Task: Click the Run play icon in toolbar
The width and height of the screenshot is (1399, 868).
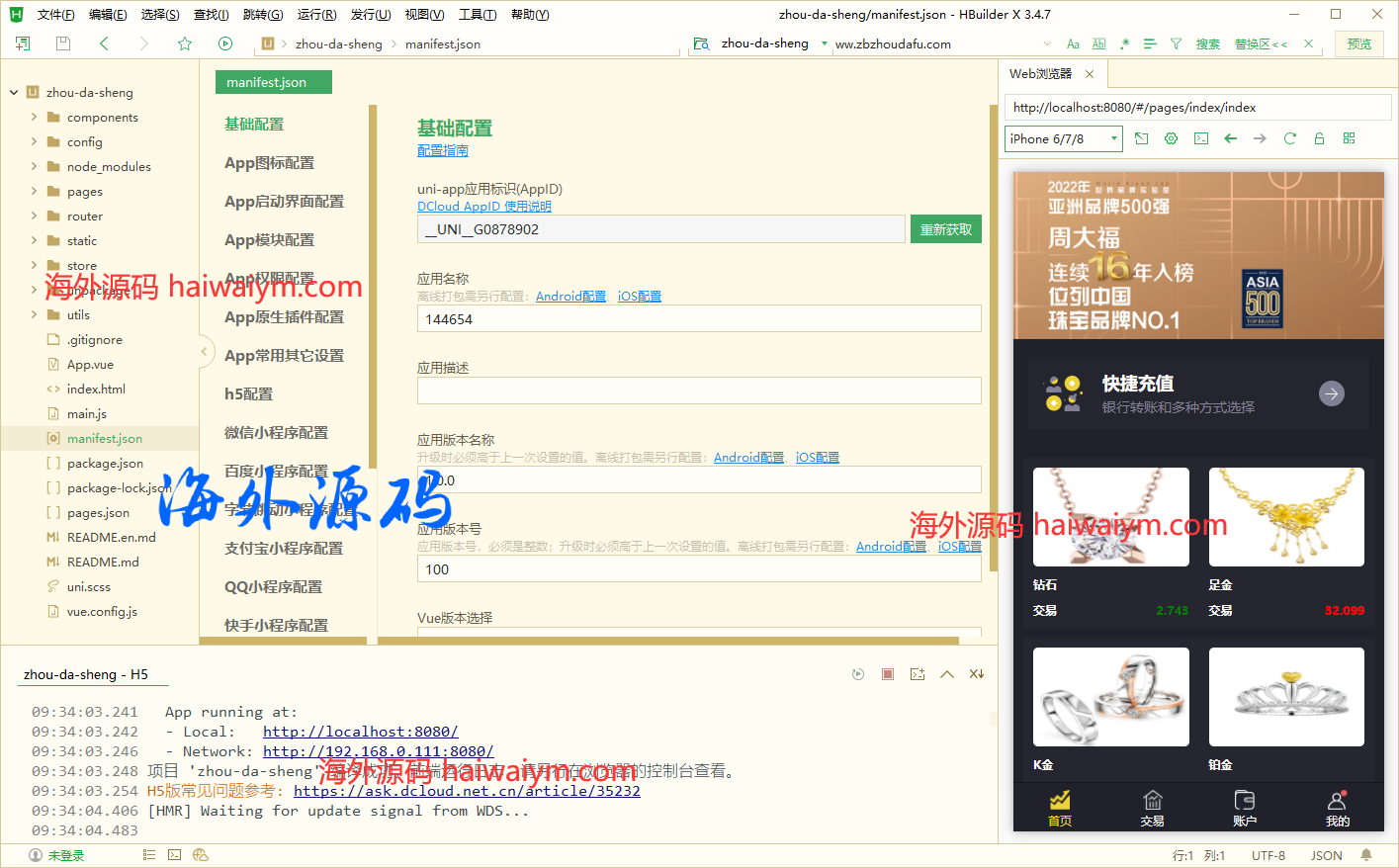Action: pos(224,43)
